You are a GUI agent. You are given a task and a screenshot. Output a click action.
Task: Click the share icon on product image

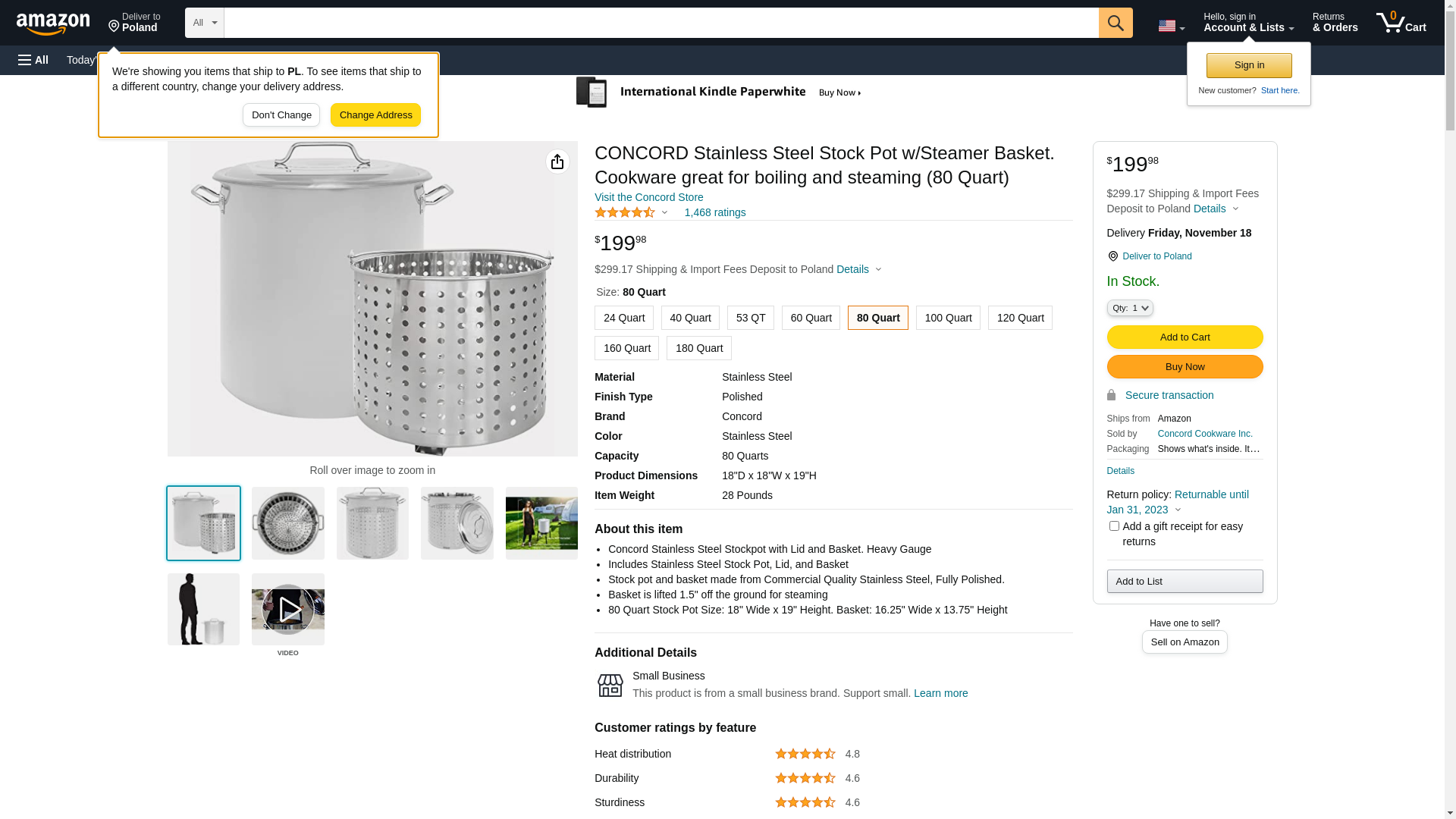(557, 162)
